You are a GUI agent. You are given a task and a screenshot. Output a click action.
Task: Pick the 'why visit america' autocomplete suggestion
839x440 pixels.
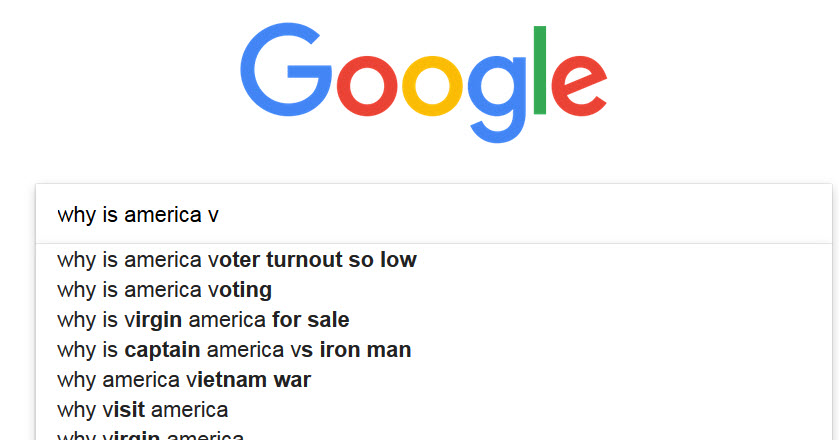[434, 409]
